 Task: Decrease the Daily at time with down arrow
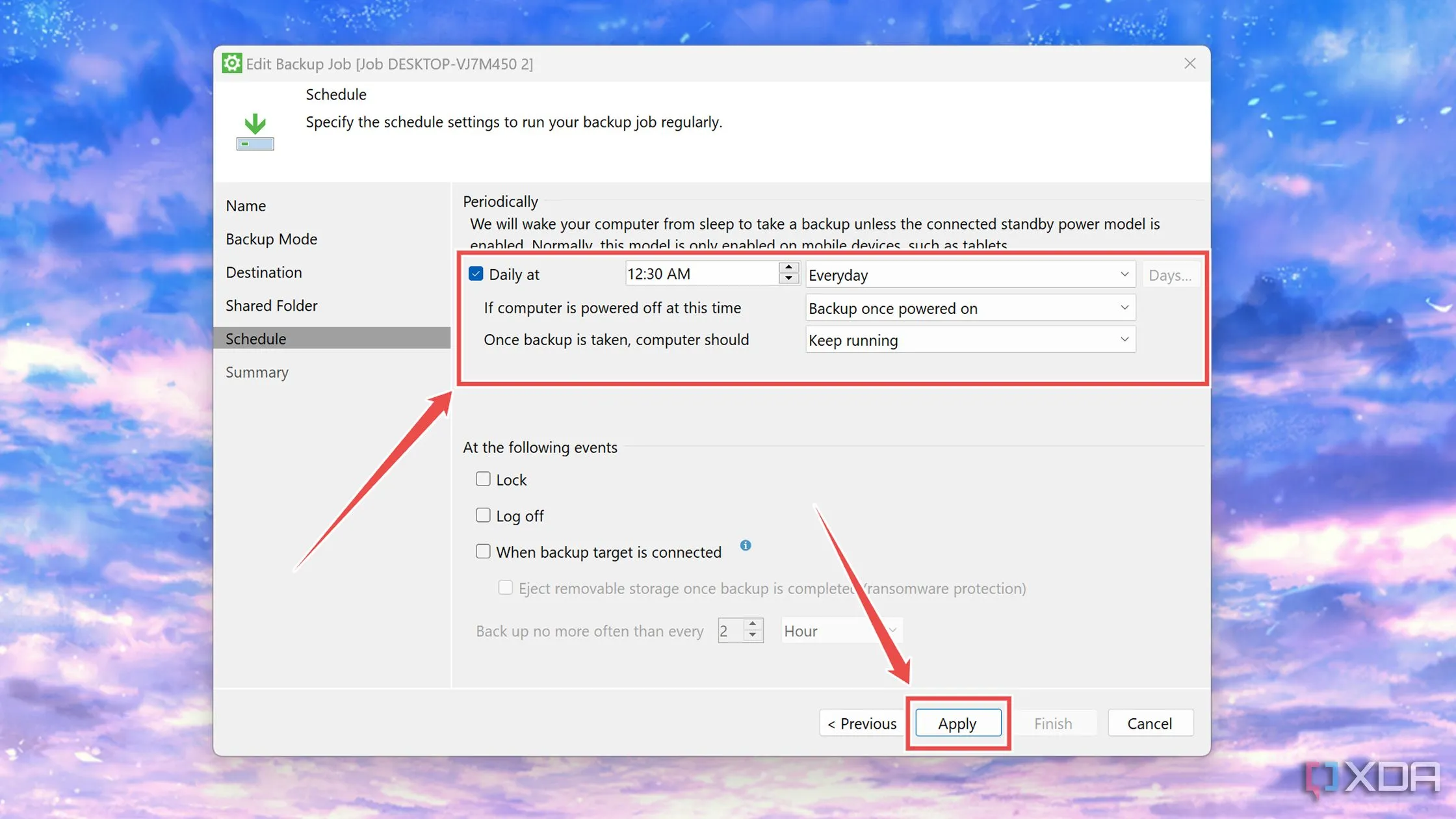coord(788,279)
